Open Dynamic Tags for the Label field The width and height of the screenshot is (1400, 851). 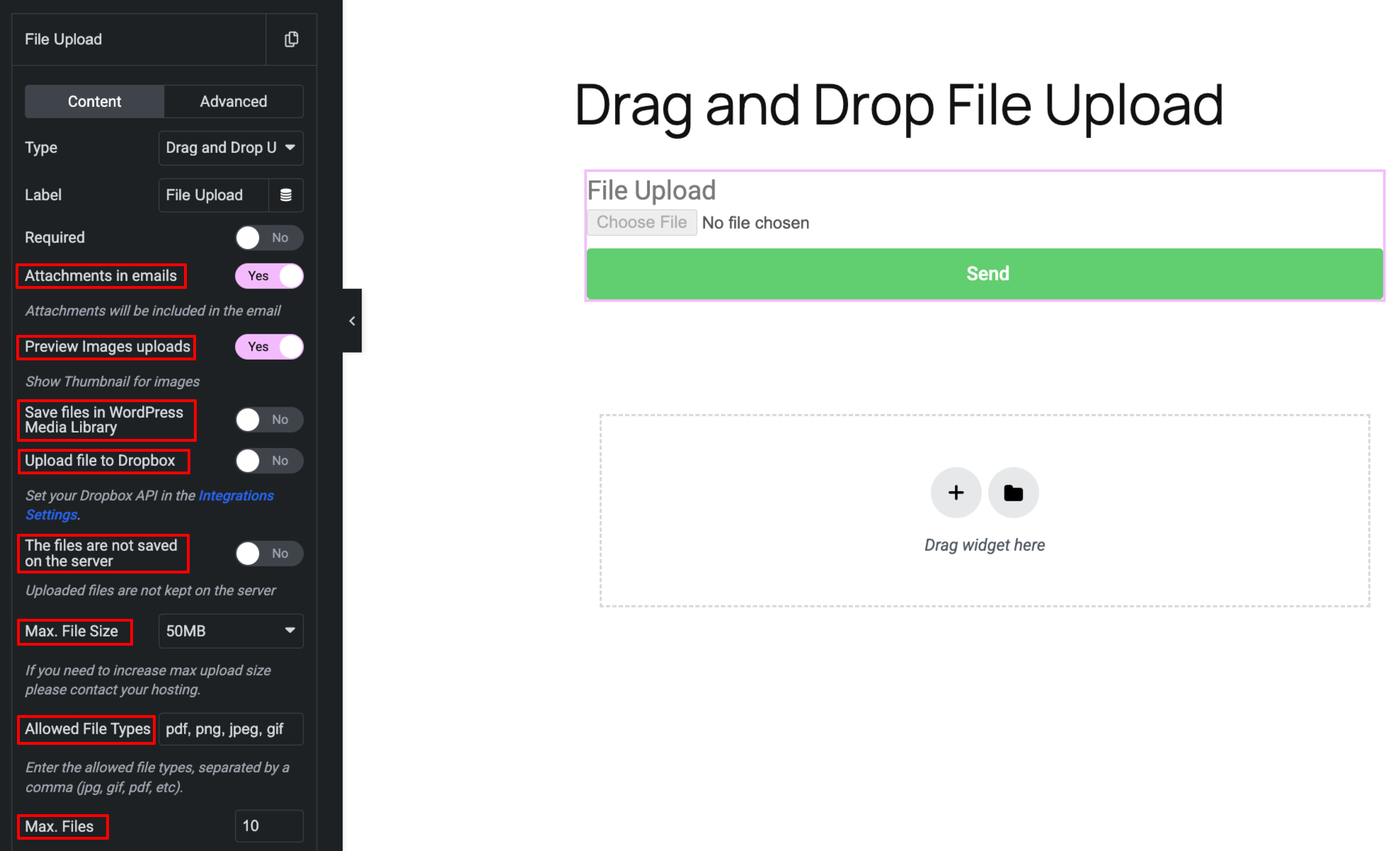tap(286, 195)
